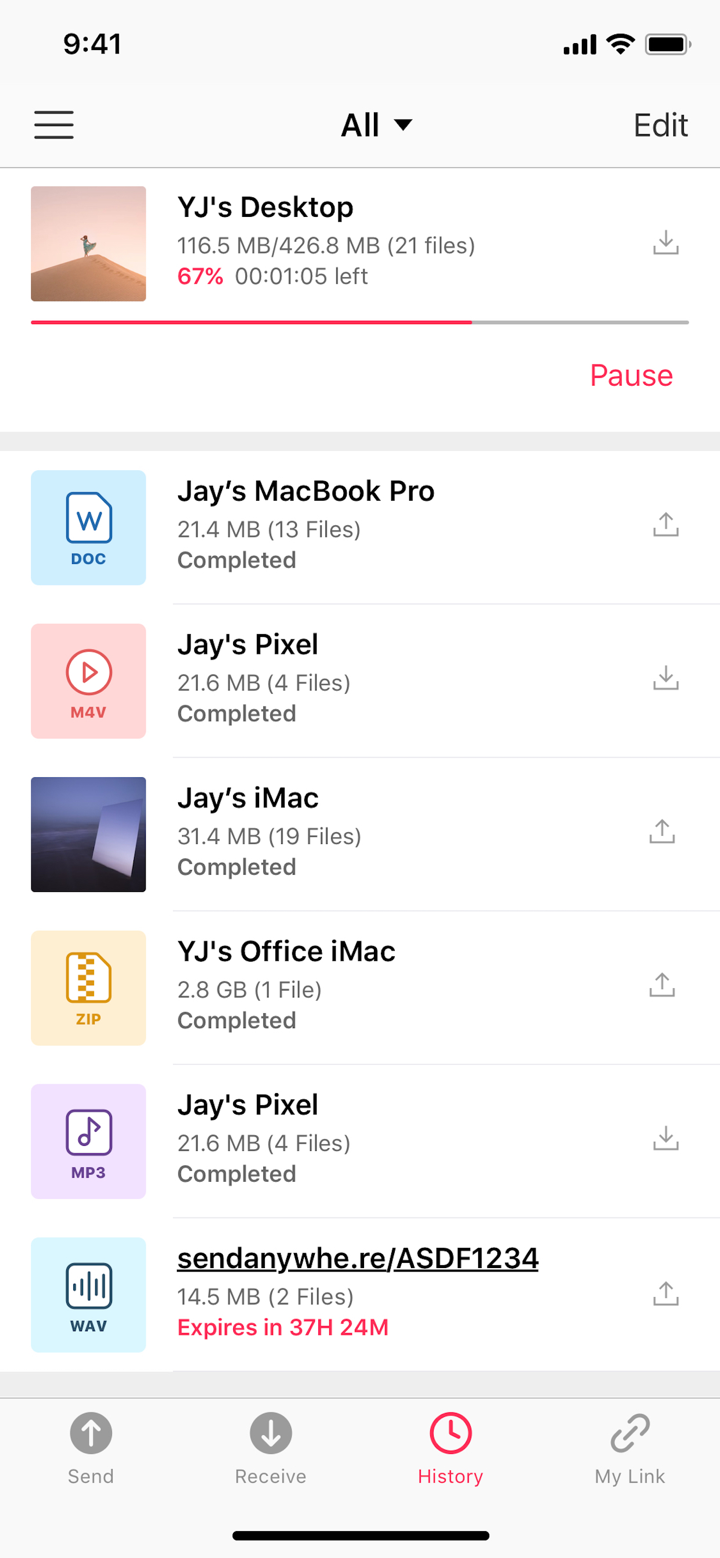Open the hamburger menu

[x=53, y=124]
